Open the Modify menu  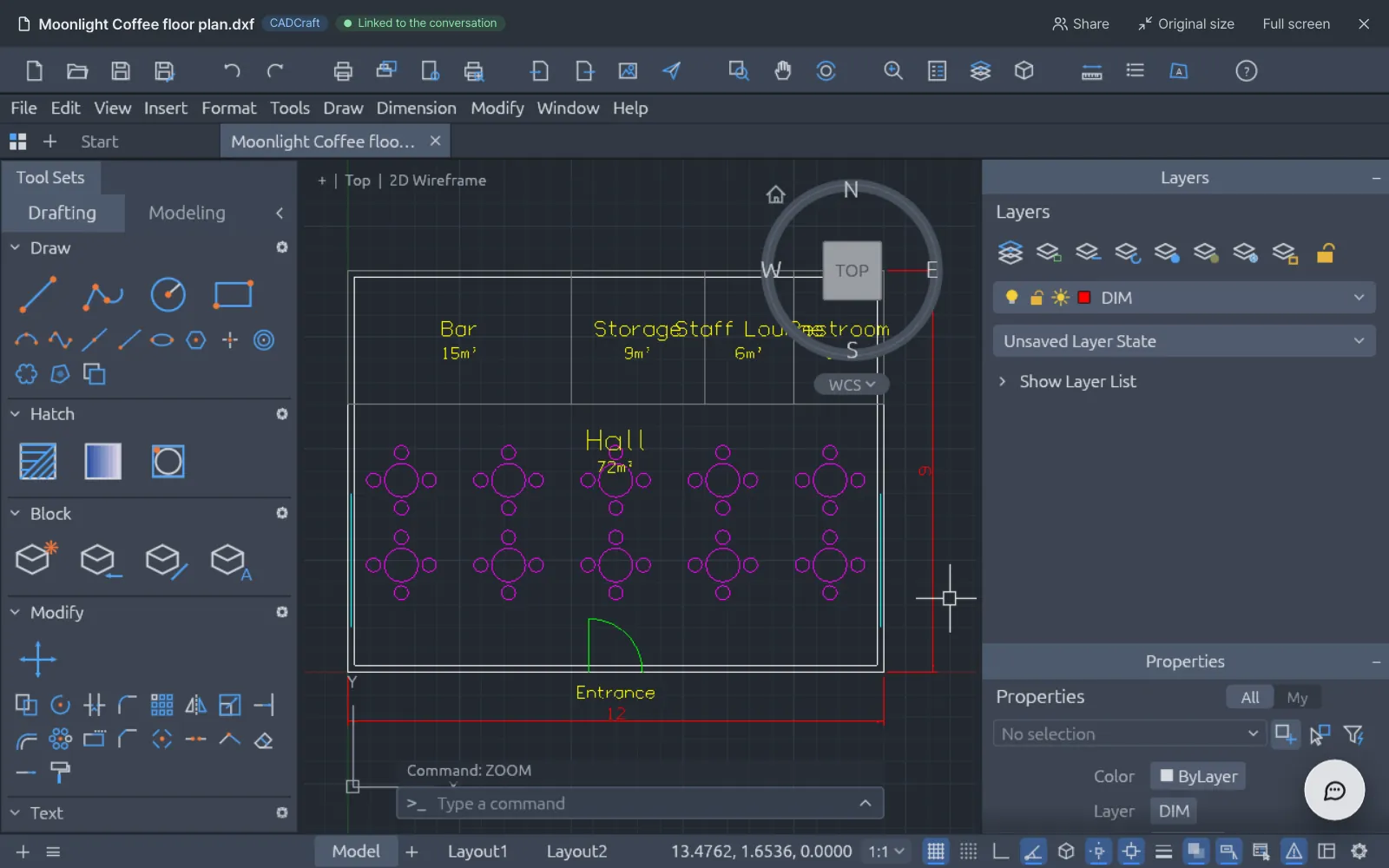click(x=497, y=108)
